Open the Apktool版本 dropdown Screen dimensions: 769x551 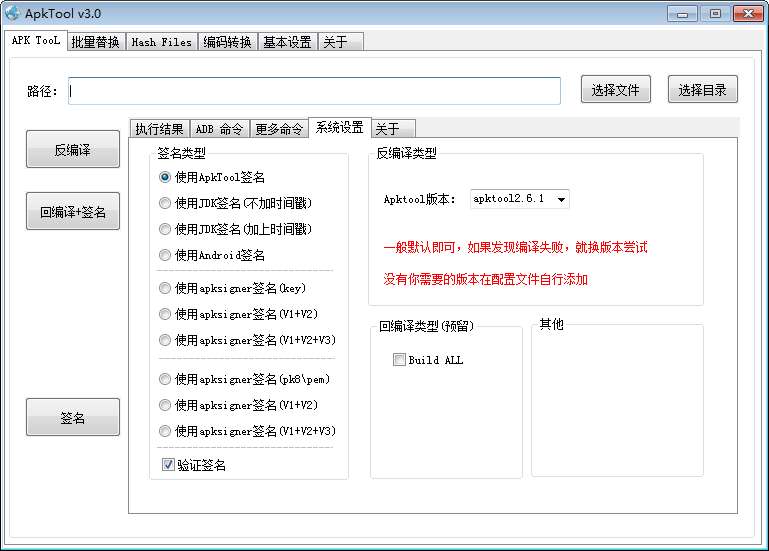[x=519, y=199]
